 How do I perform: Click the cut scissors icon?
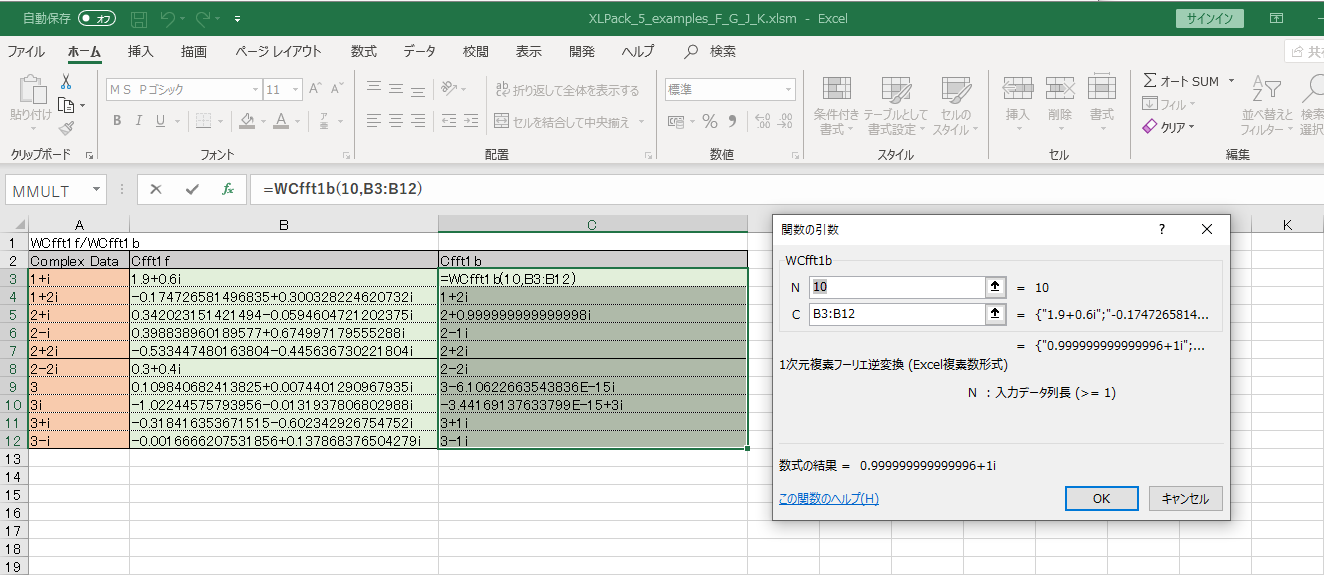(66, 81)
